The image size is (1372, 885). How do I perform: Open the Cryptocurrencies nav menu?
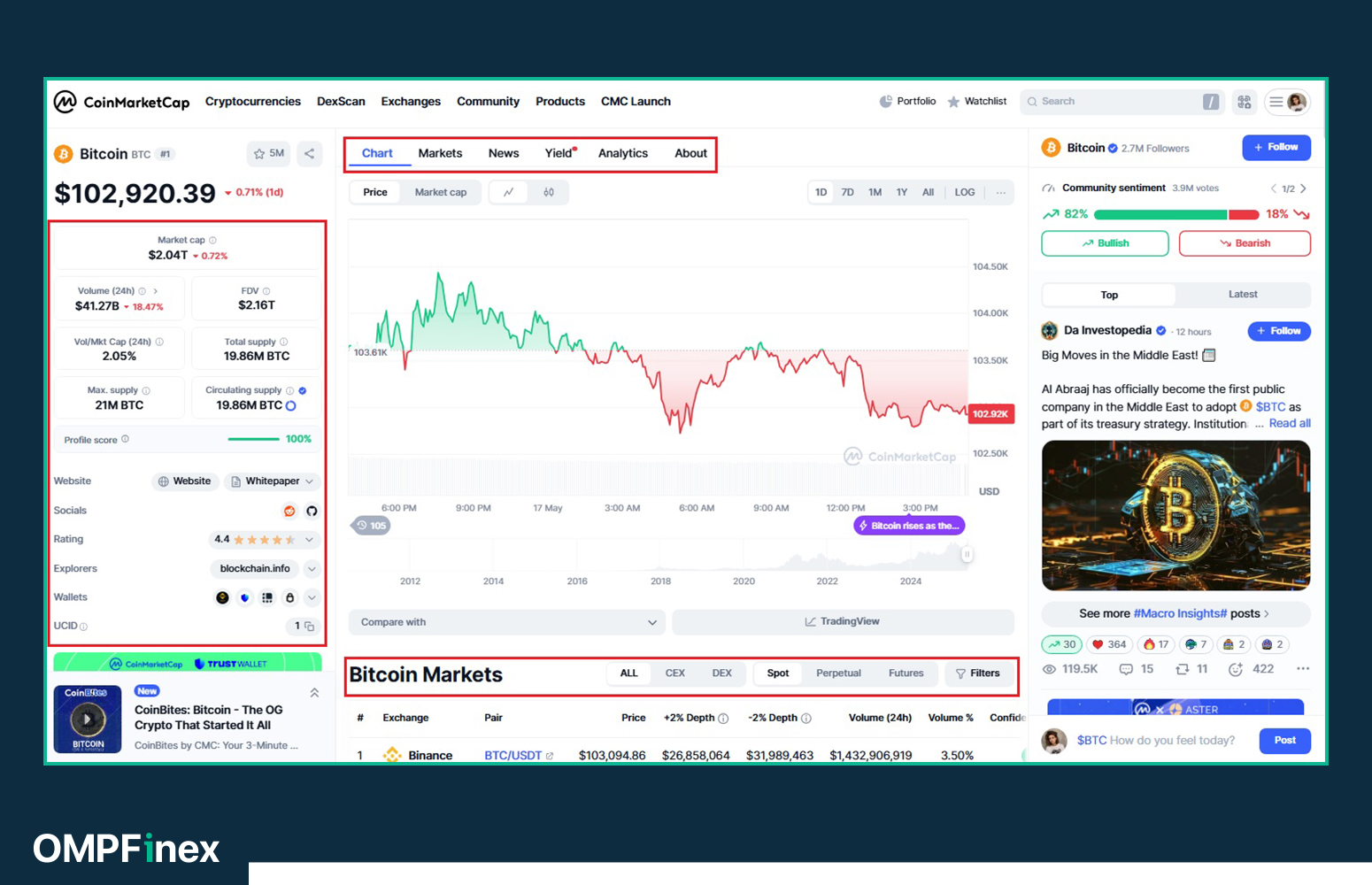click(x=253, y=102)
